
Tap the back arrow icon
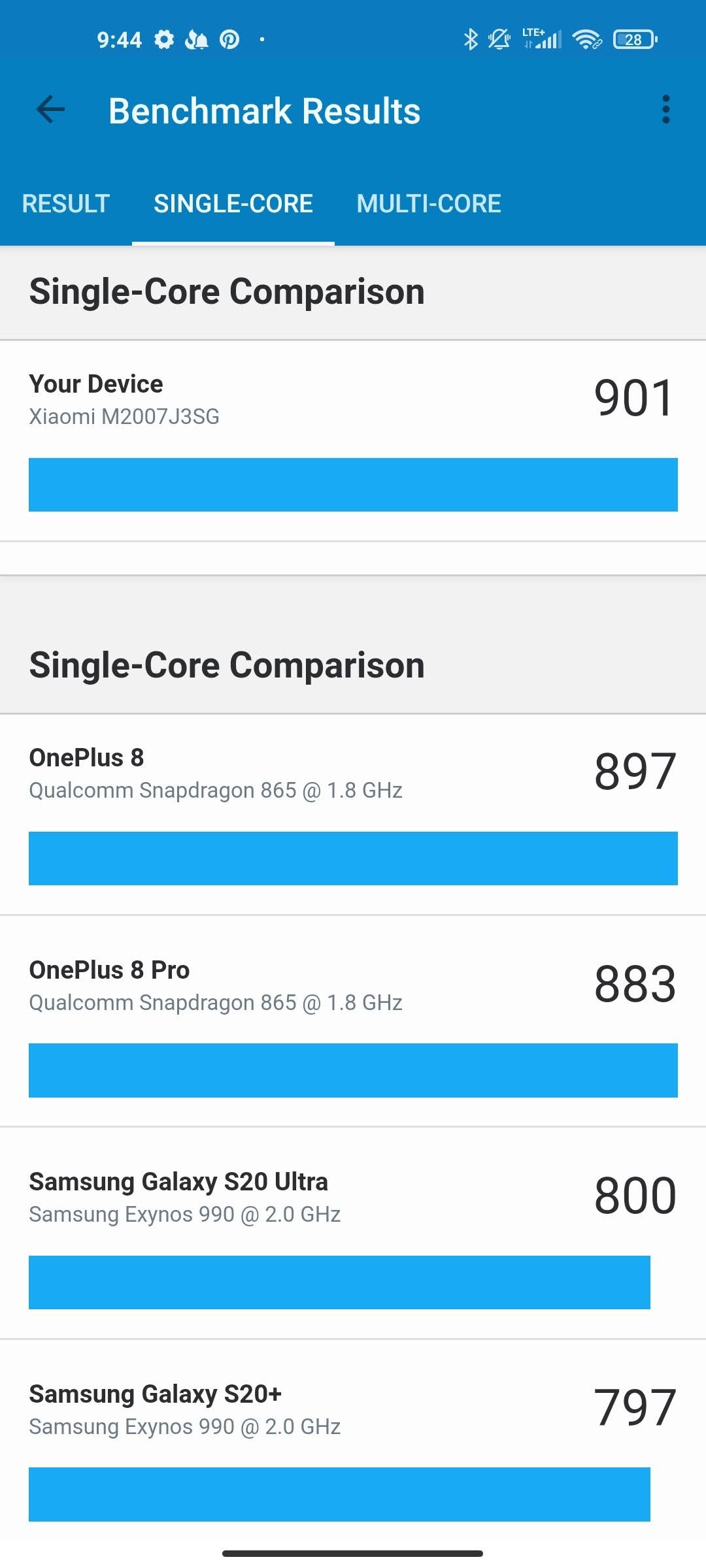50,109
